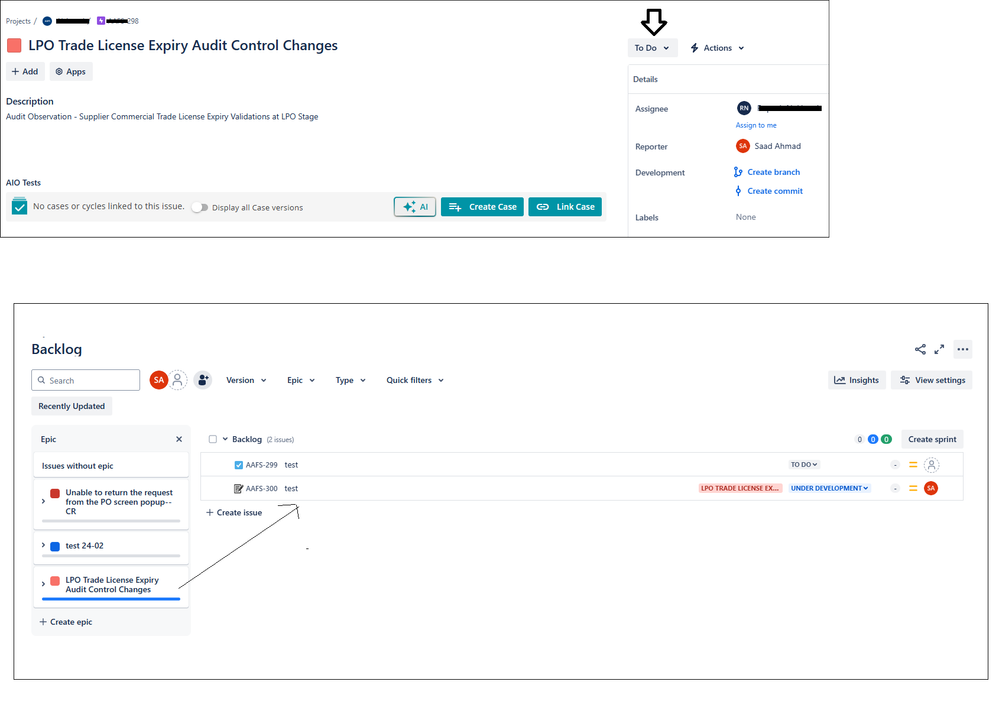This screenshot has height=708, width=999.
Task: Click Saad Ahmad reporter avatar
Action: (742, 146)
